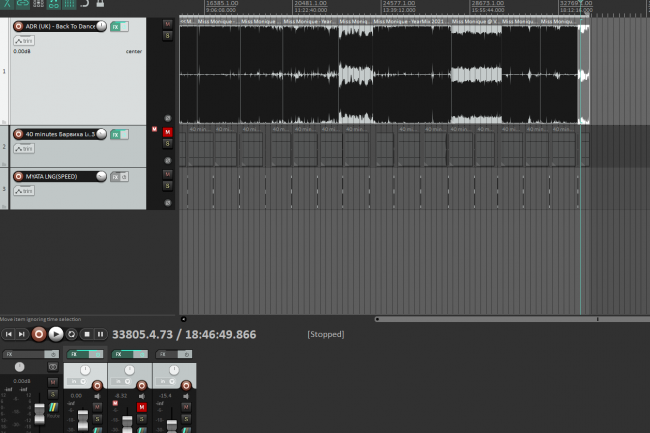Go to project end in transport
650x433 pixels.
click(22, 334)
